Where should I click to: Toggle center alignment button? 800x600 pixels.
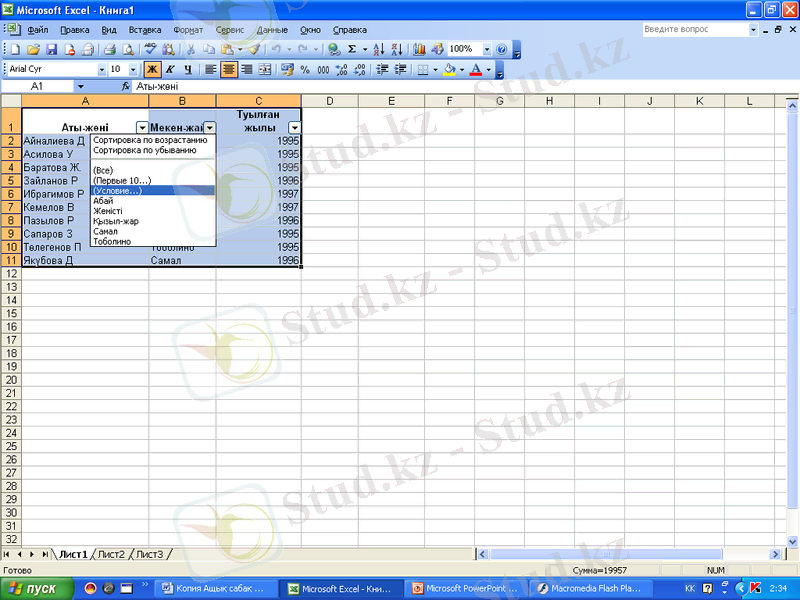tap(228, 70)
